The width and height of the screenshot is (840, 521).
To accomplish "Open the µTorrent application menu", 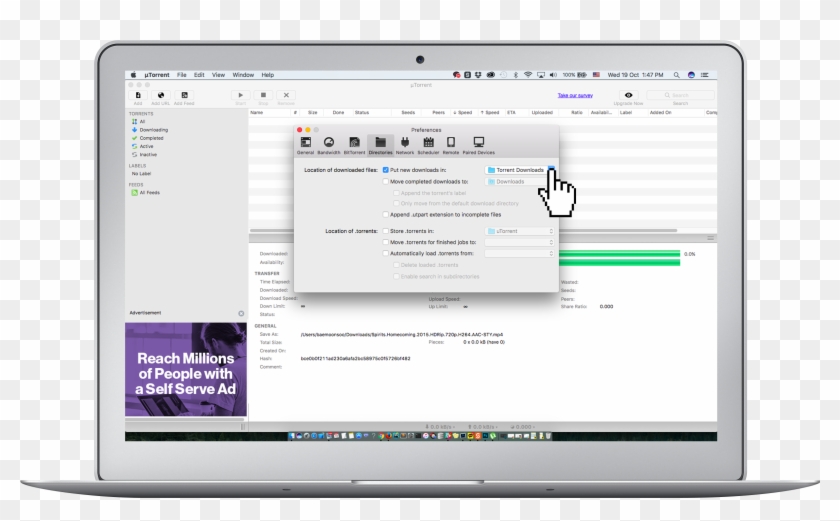I will 157,75.
